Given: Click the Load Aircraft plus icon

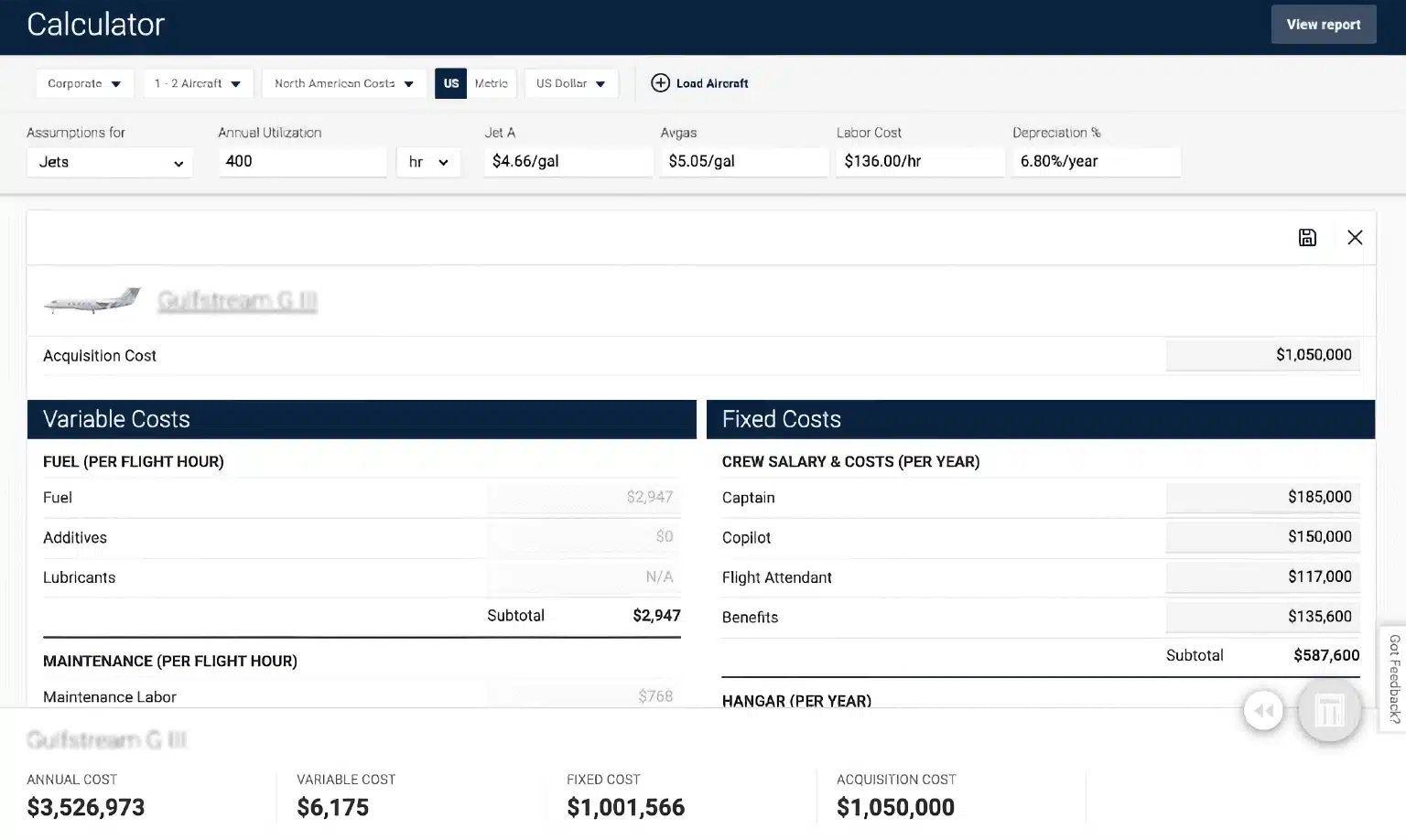Looking at the screenshot, I should click(660, 83).
